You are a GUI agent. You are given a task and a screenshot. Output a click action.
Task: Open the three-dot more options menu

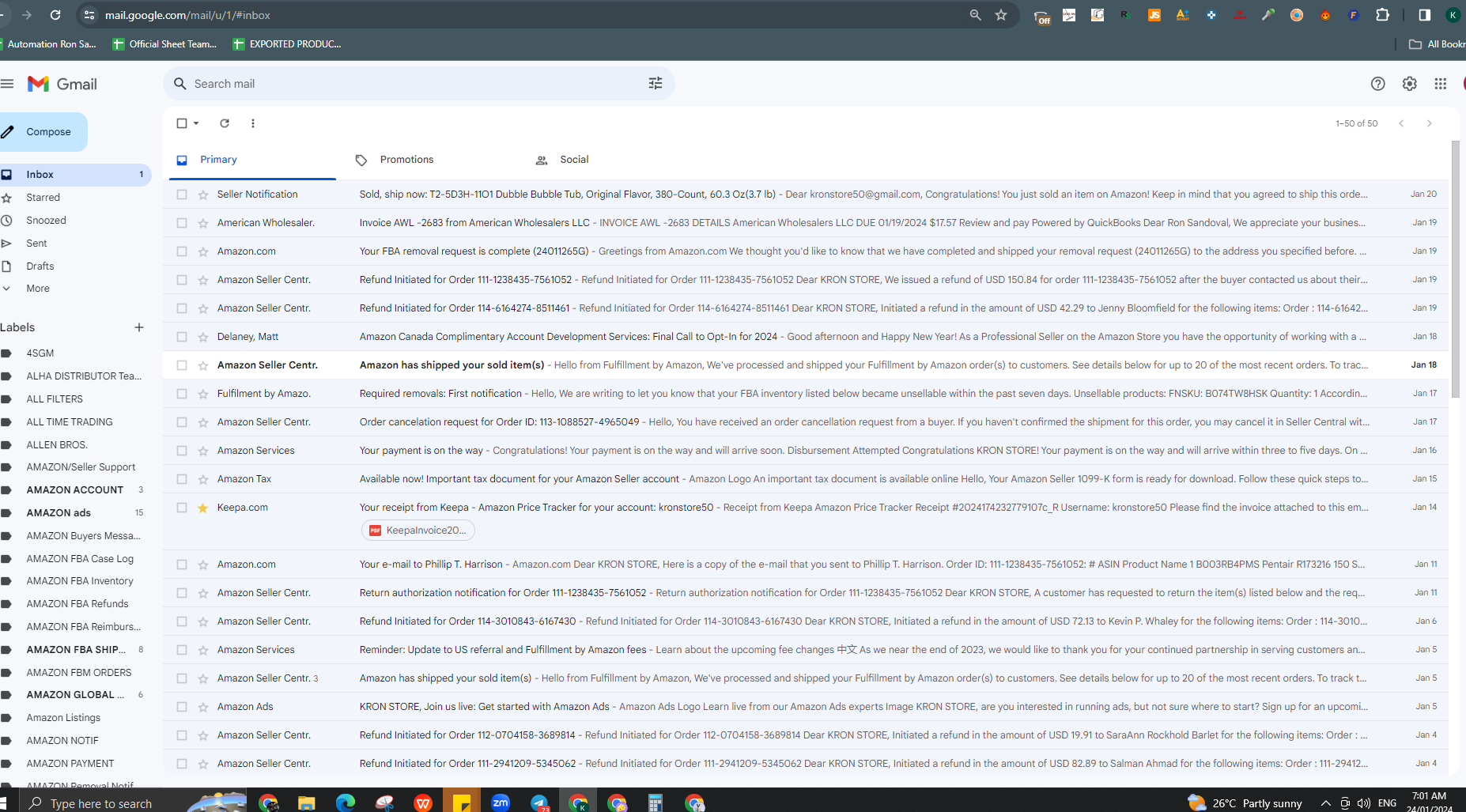(x=253, y=123)
